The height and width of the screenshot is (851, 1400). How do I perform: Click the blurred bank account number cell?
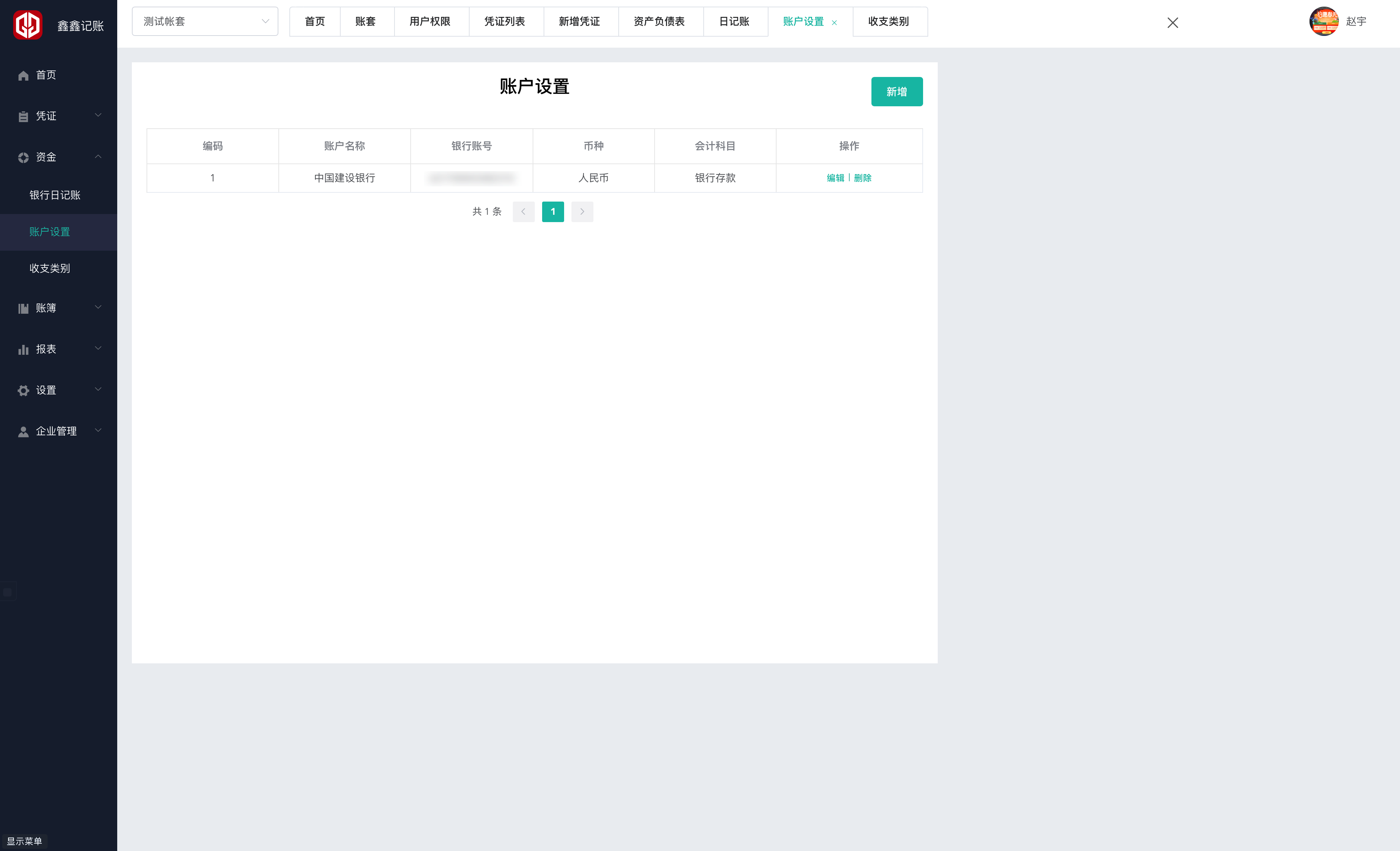471,178
